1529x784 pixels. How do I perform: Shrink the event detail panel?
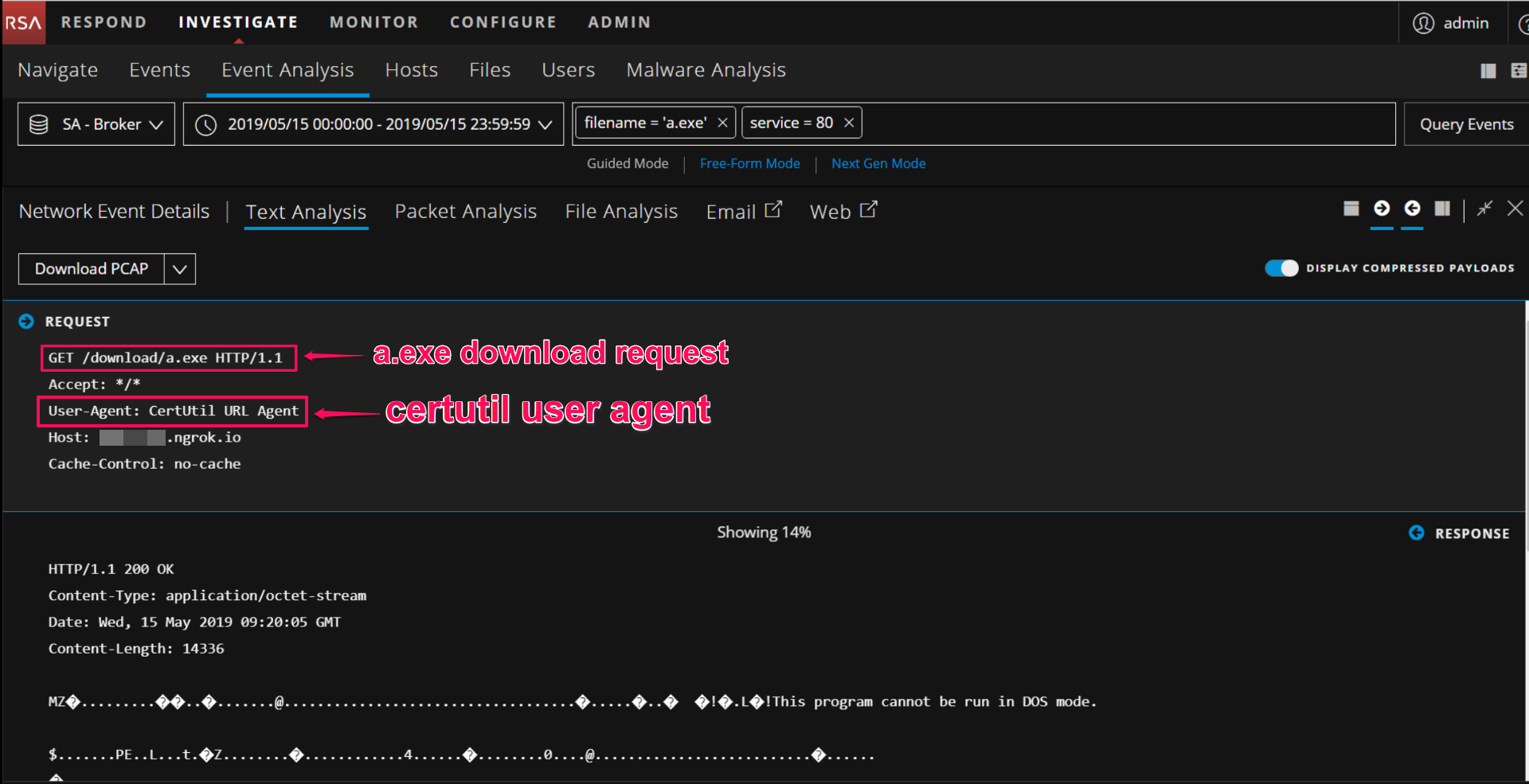[1484, 209]
